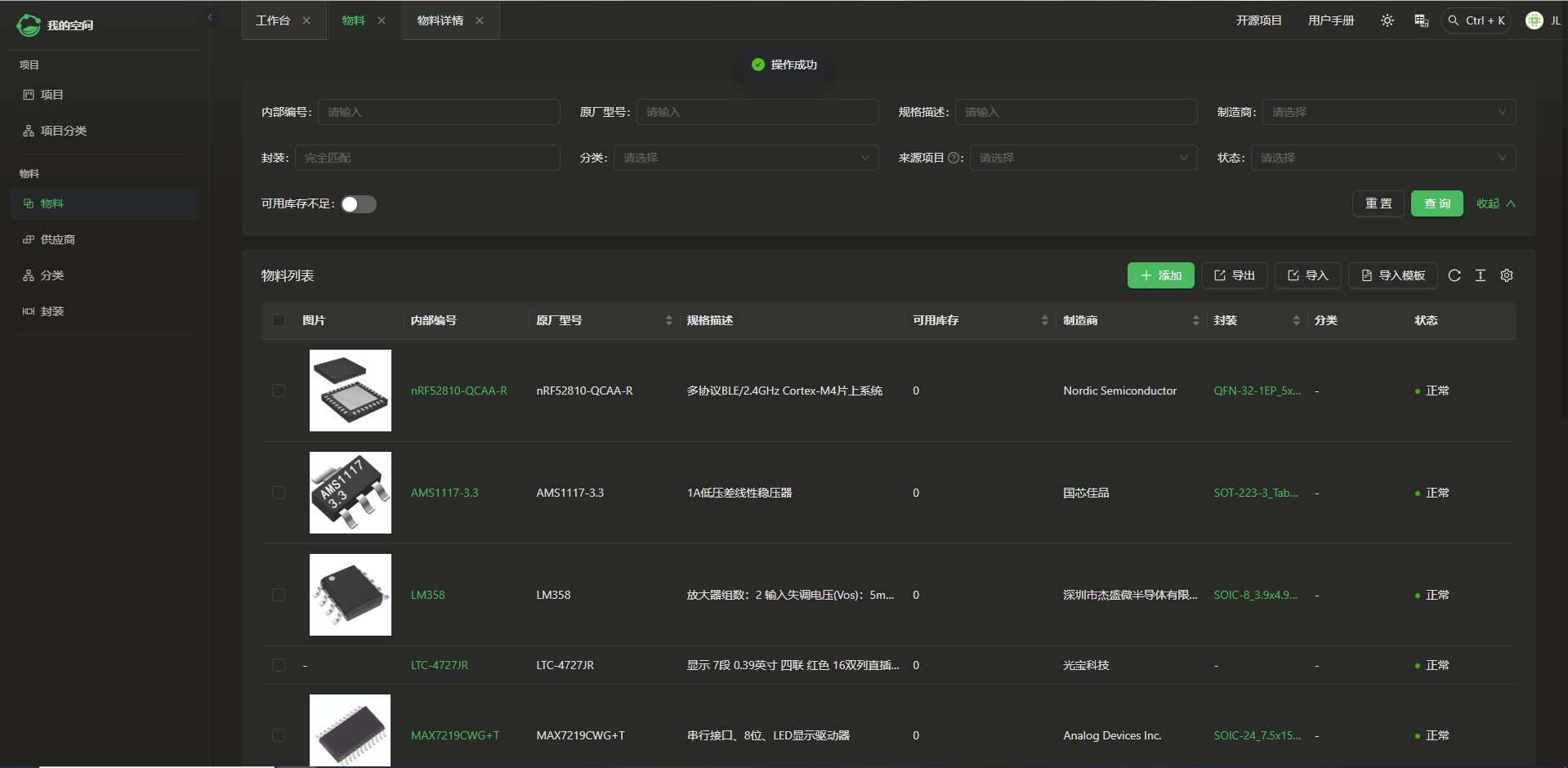Screen dimensions: 1568x768
Task: Toggle the 可用库存不足 switch
Action: tap(359, 204)
